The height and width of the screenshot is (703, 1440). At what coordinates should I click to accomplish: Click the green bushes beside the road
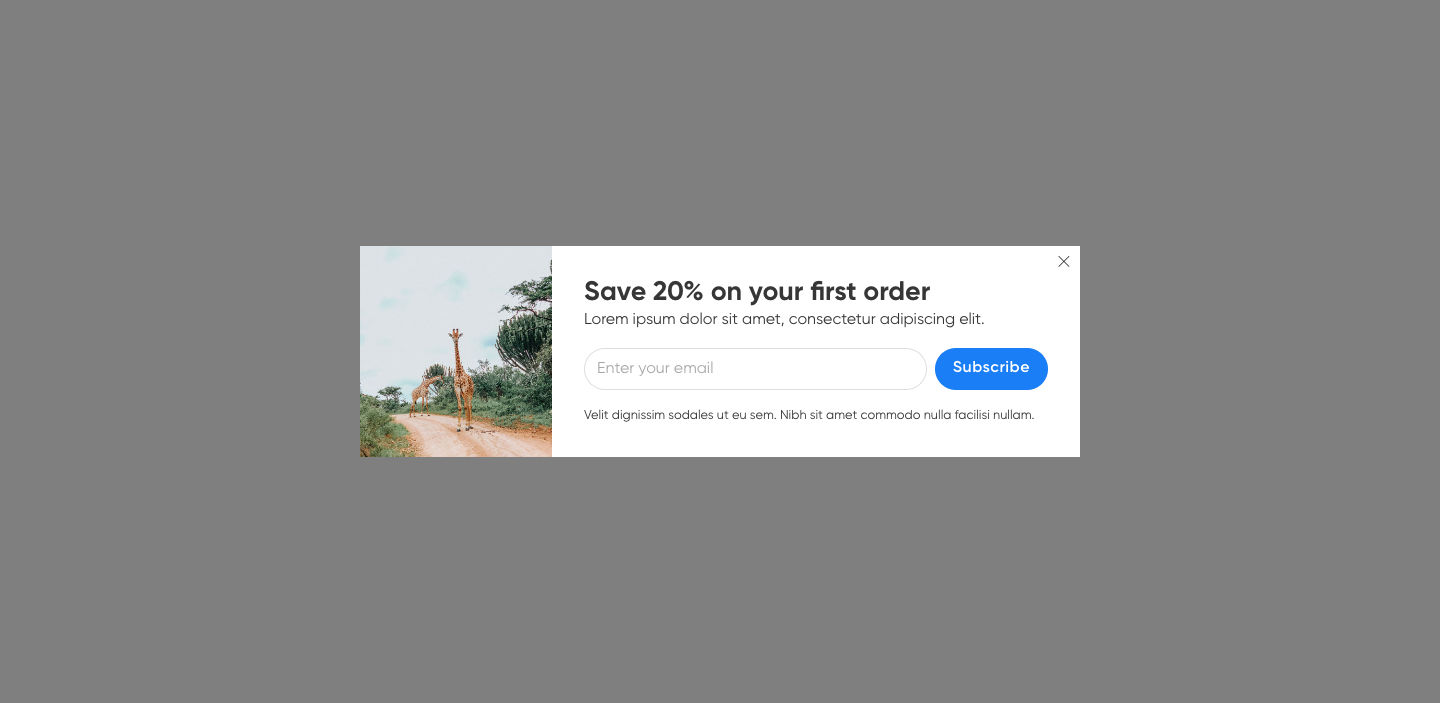512,395
